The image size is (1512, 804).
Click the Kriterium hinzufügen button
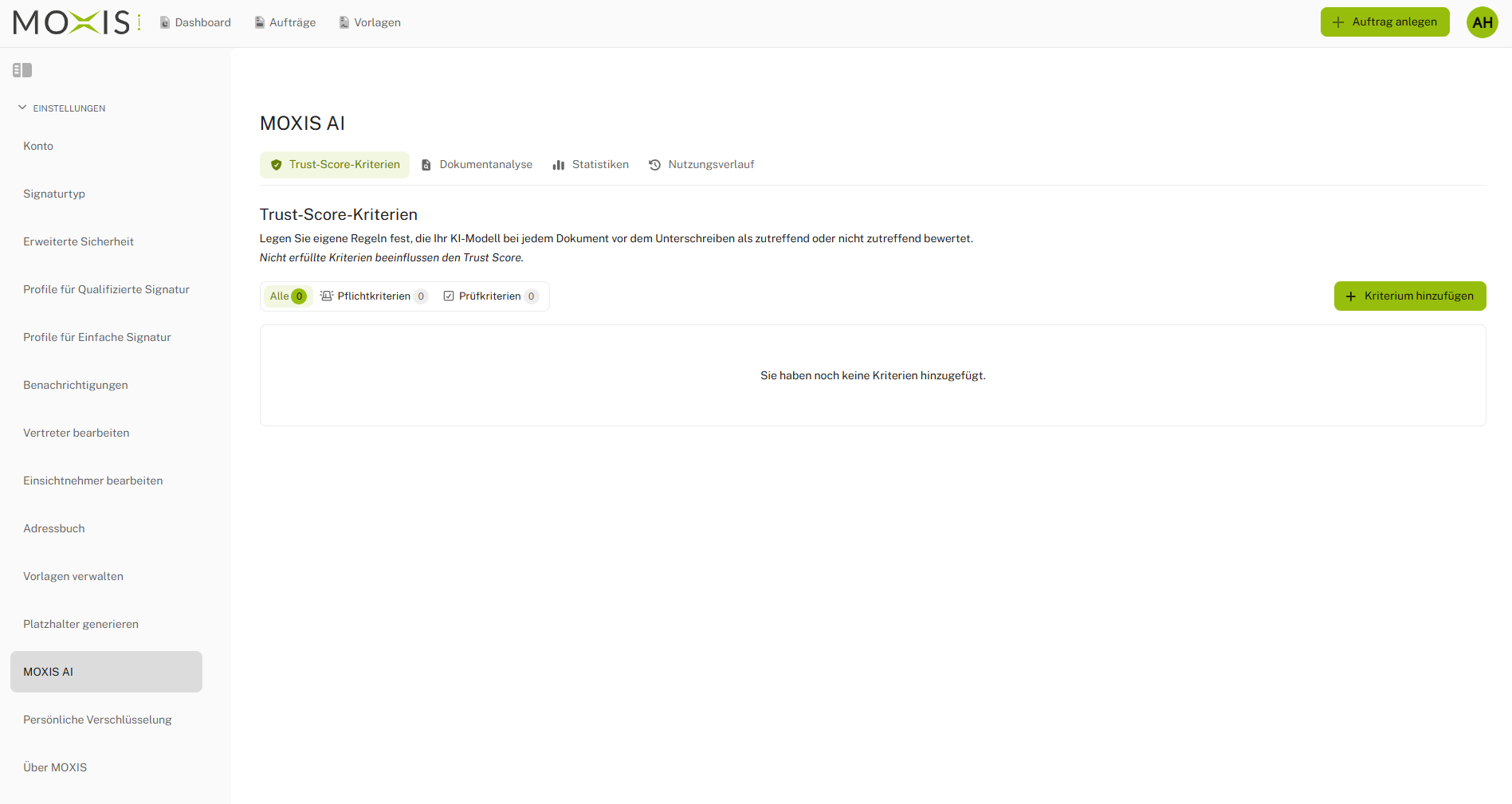click(1410, 296)
